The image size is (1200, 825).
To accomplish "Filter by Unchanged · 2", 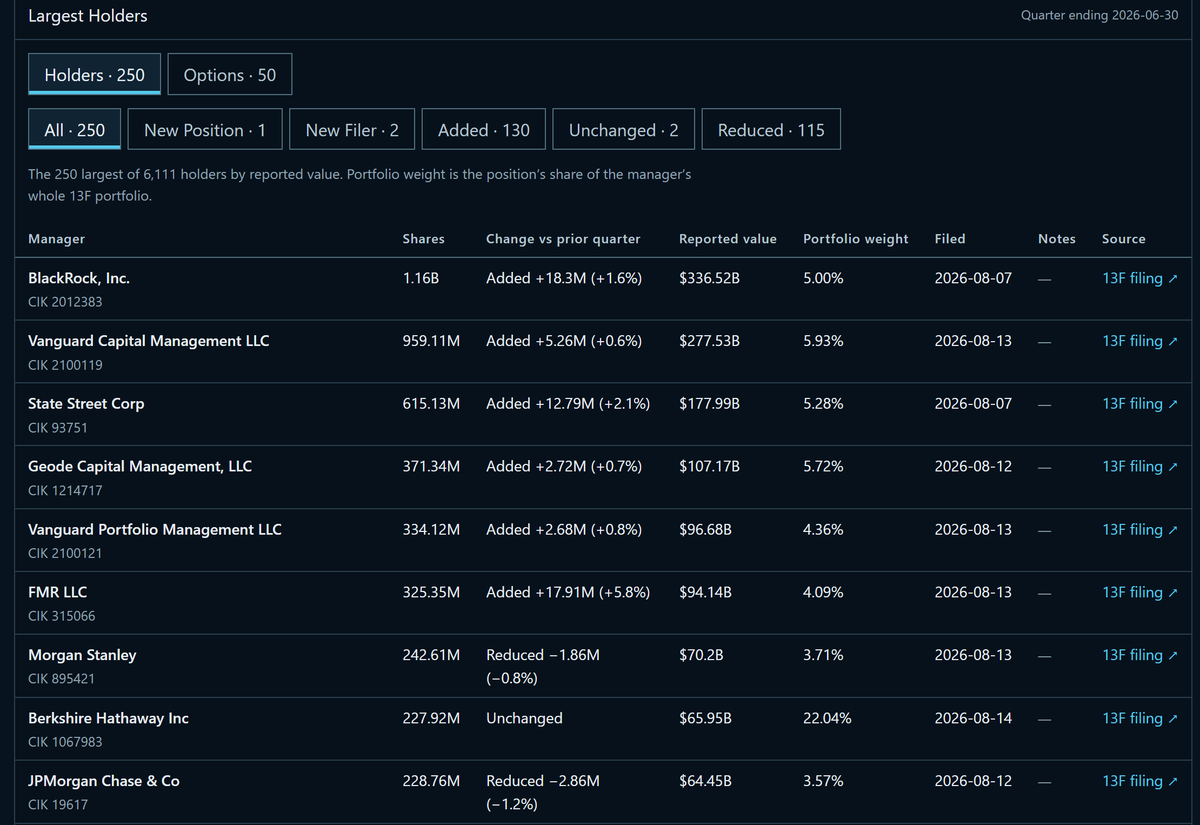I will (x=624, y=130).
